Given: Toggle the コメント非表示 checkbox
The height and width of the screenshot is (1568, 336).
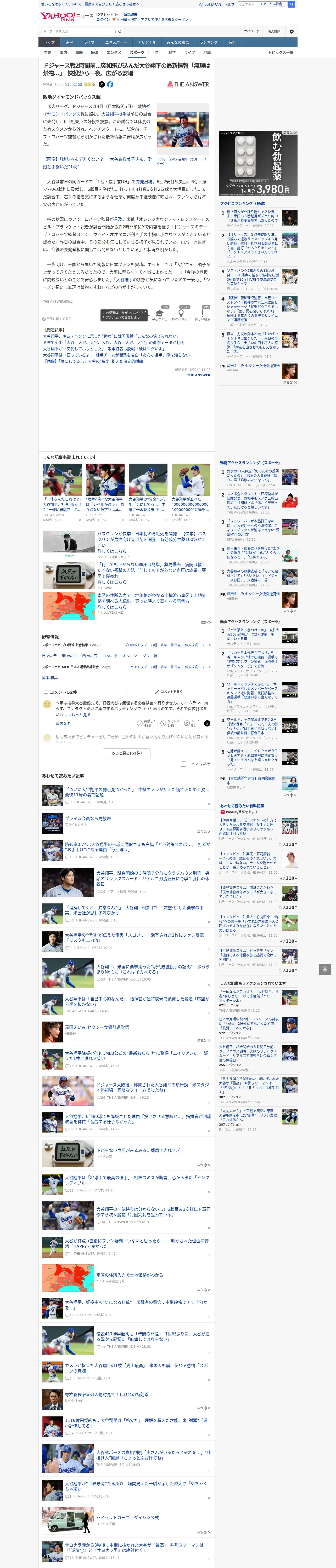Looking at the screenshot, I should pos(183,764).
